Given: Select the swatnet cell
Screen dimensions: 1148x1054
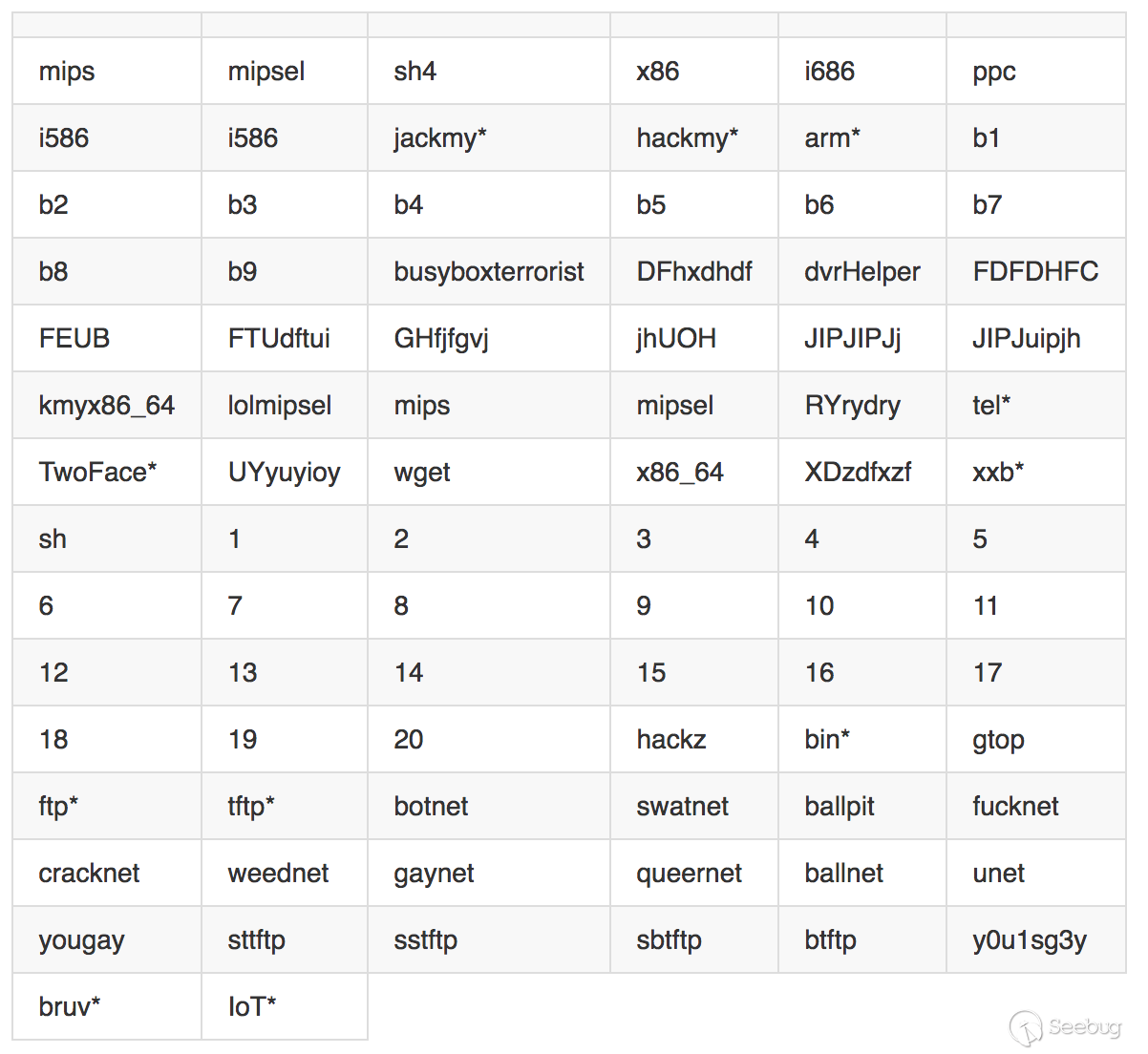Looking at the screenshot, I should click(x=682, y=807).
